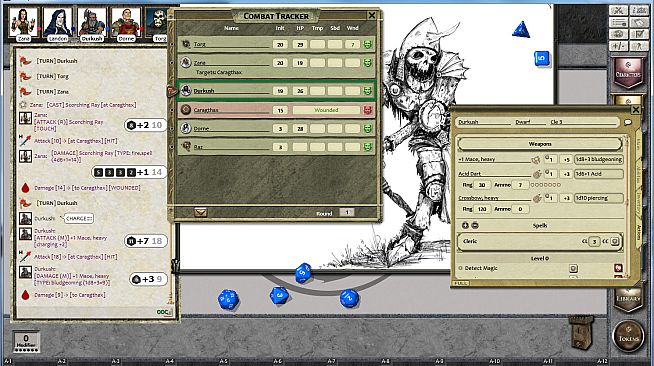Screen dimensions: 654x366
Task: Click the dice tower icon
Action: click(581, 332)
